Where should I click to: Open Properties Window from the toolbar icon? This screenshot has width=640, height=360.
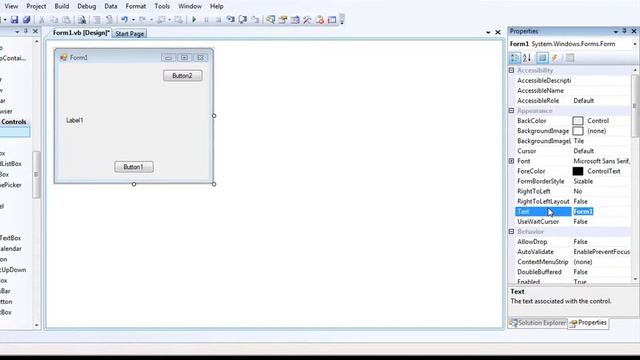pyautogui.click(x=282, y=20)
